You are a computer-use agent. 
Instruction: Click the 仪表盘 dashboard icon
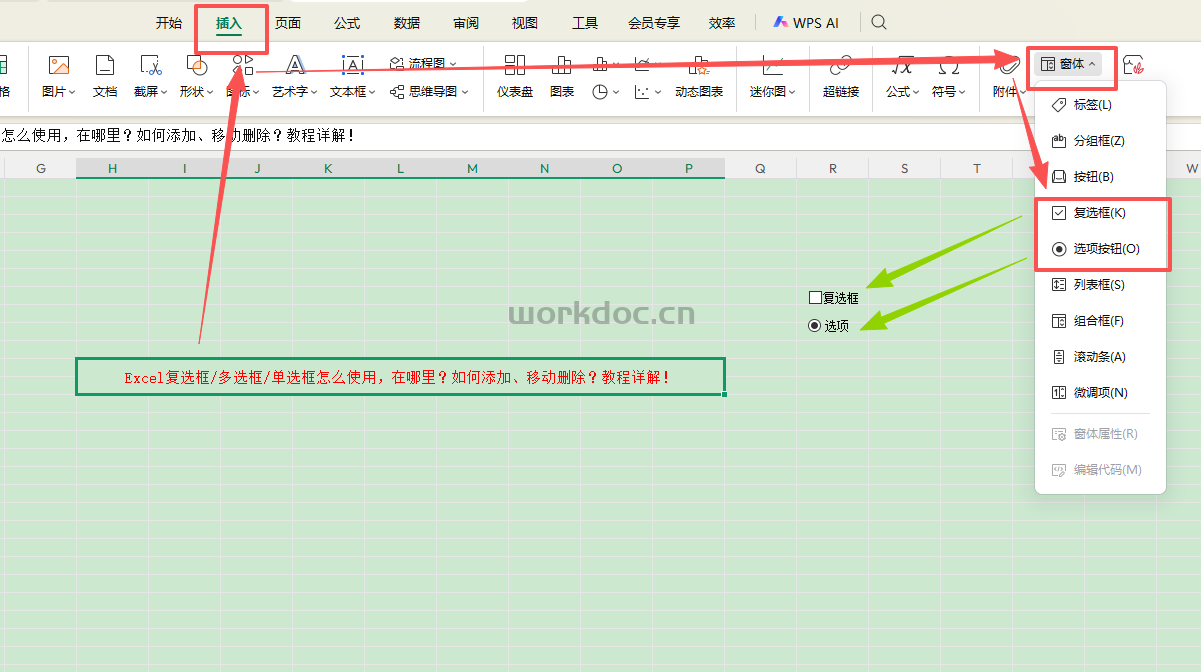[515, 66]
